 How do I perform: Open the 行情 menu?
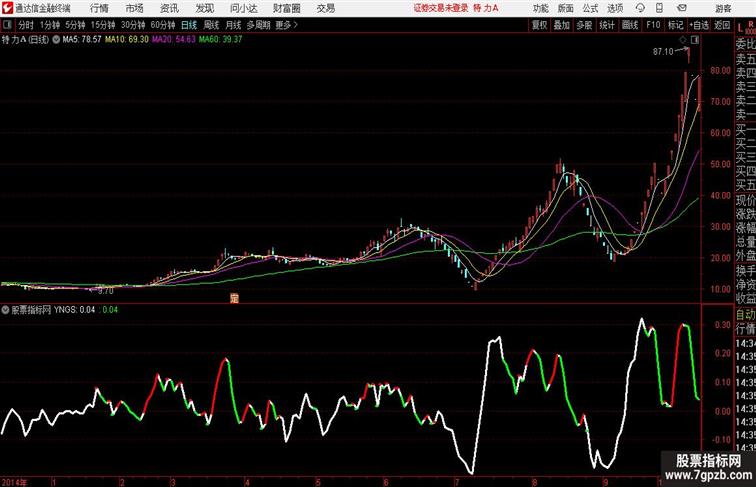pos(99,8)
